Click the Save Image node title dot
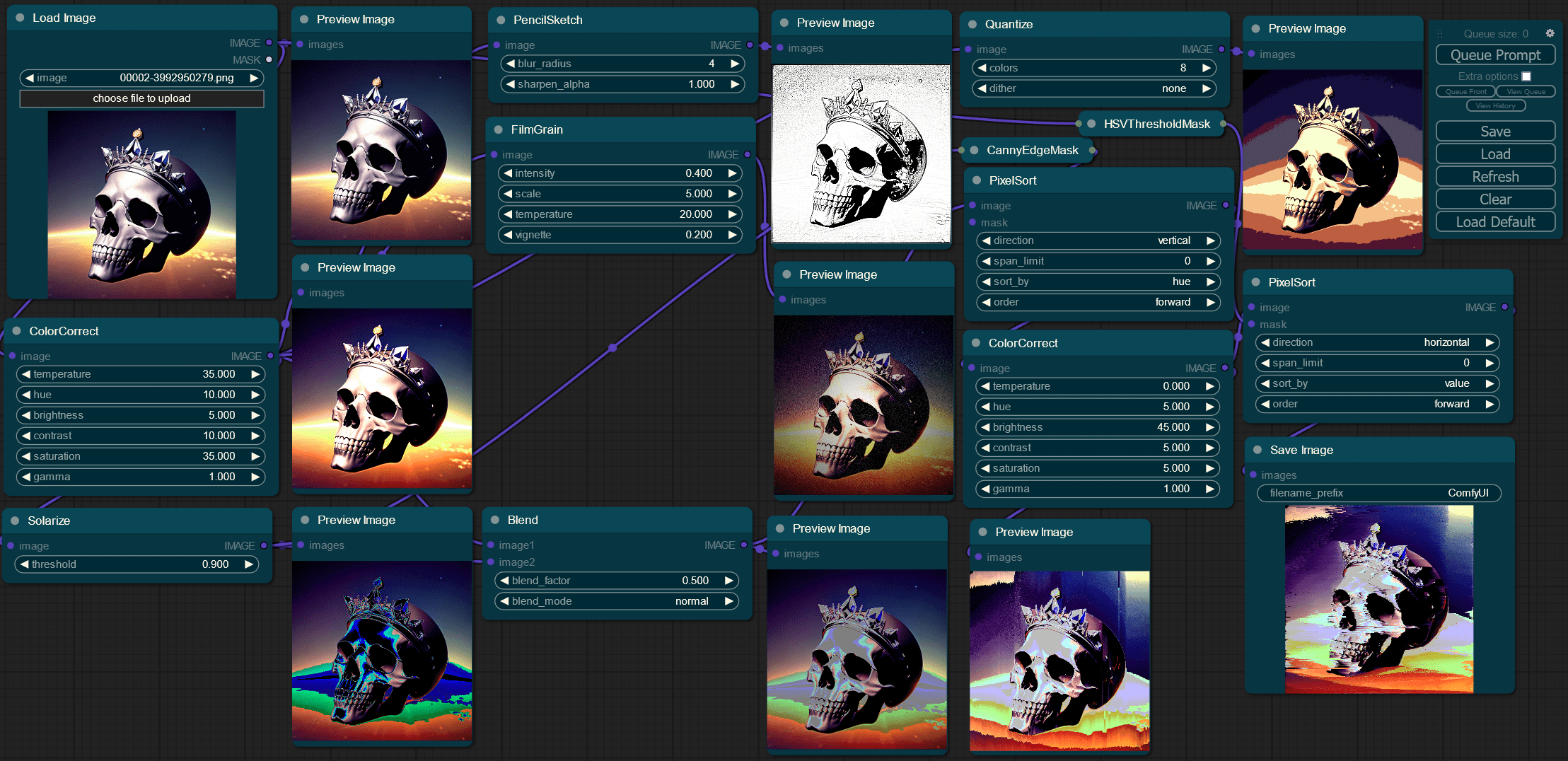Screen dimensions: 1568x761 point(1258,450)
